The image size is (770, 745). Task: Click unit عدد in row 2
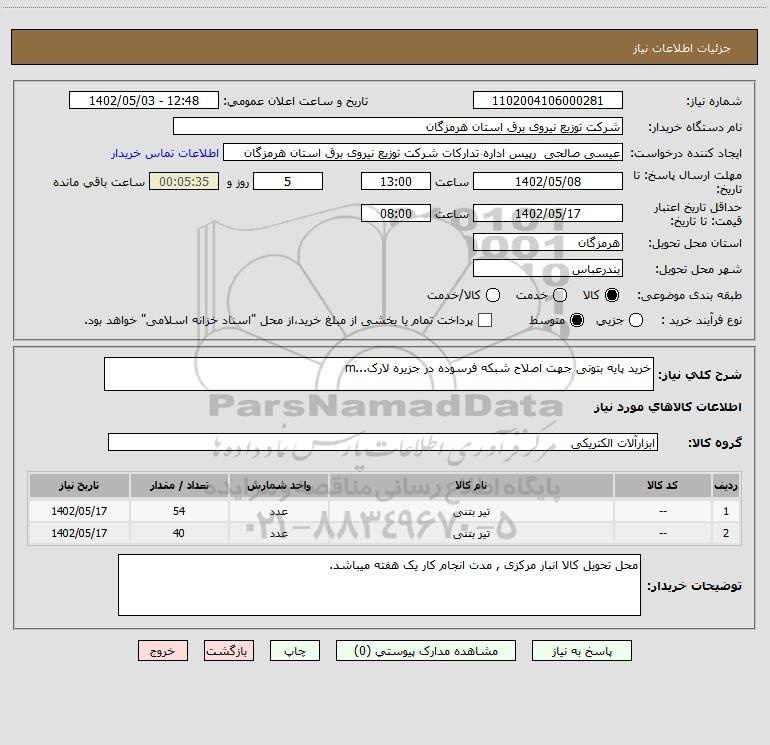pos(278,533)
